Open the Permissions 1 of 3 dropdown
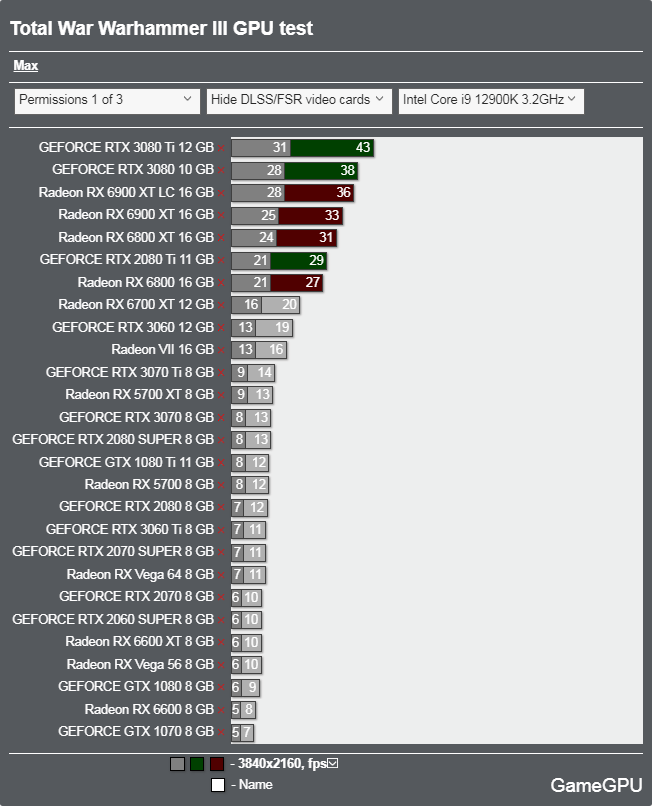The width and height of the screenshot is (652, 806). coord(107,101)
